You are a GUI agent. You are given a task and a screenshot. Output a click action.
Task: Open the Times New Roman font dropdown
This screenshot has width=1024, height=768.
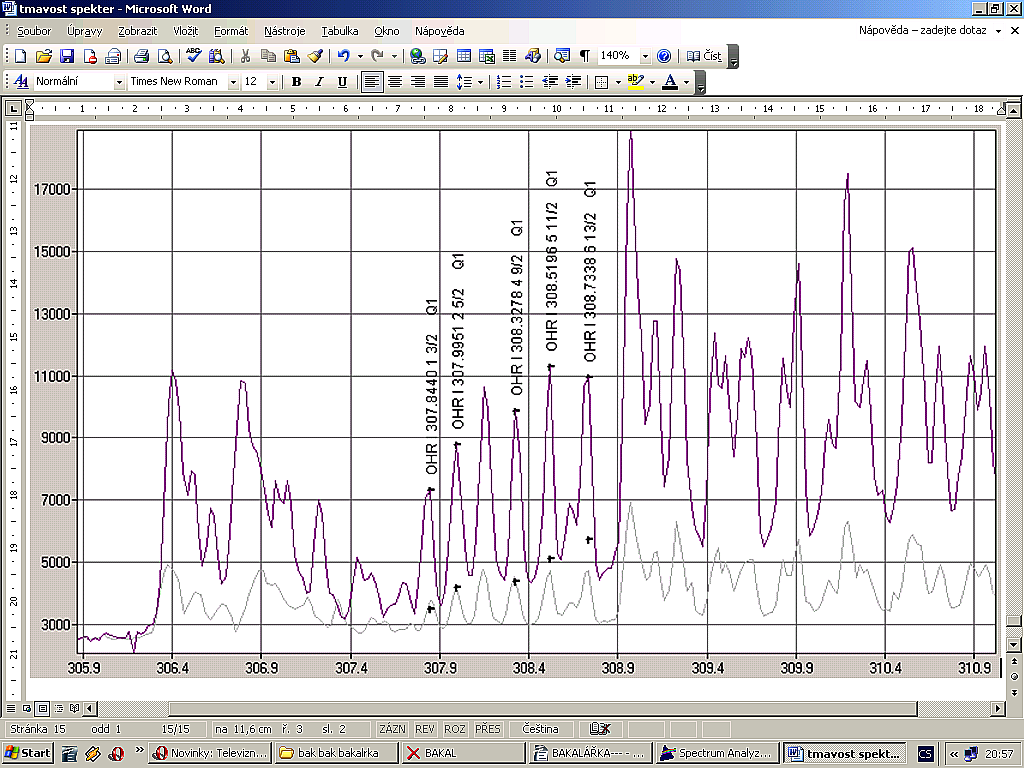pyautogui.click(x=232, y=82)
